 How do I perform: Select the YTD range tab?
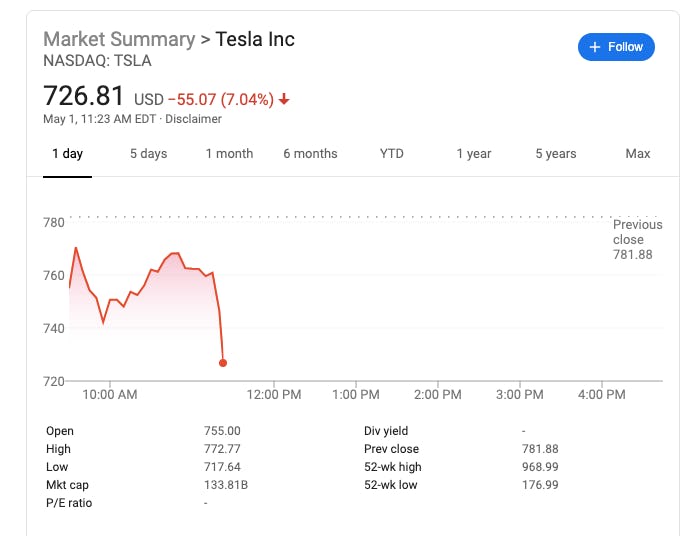click(392, 154)
